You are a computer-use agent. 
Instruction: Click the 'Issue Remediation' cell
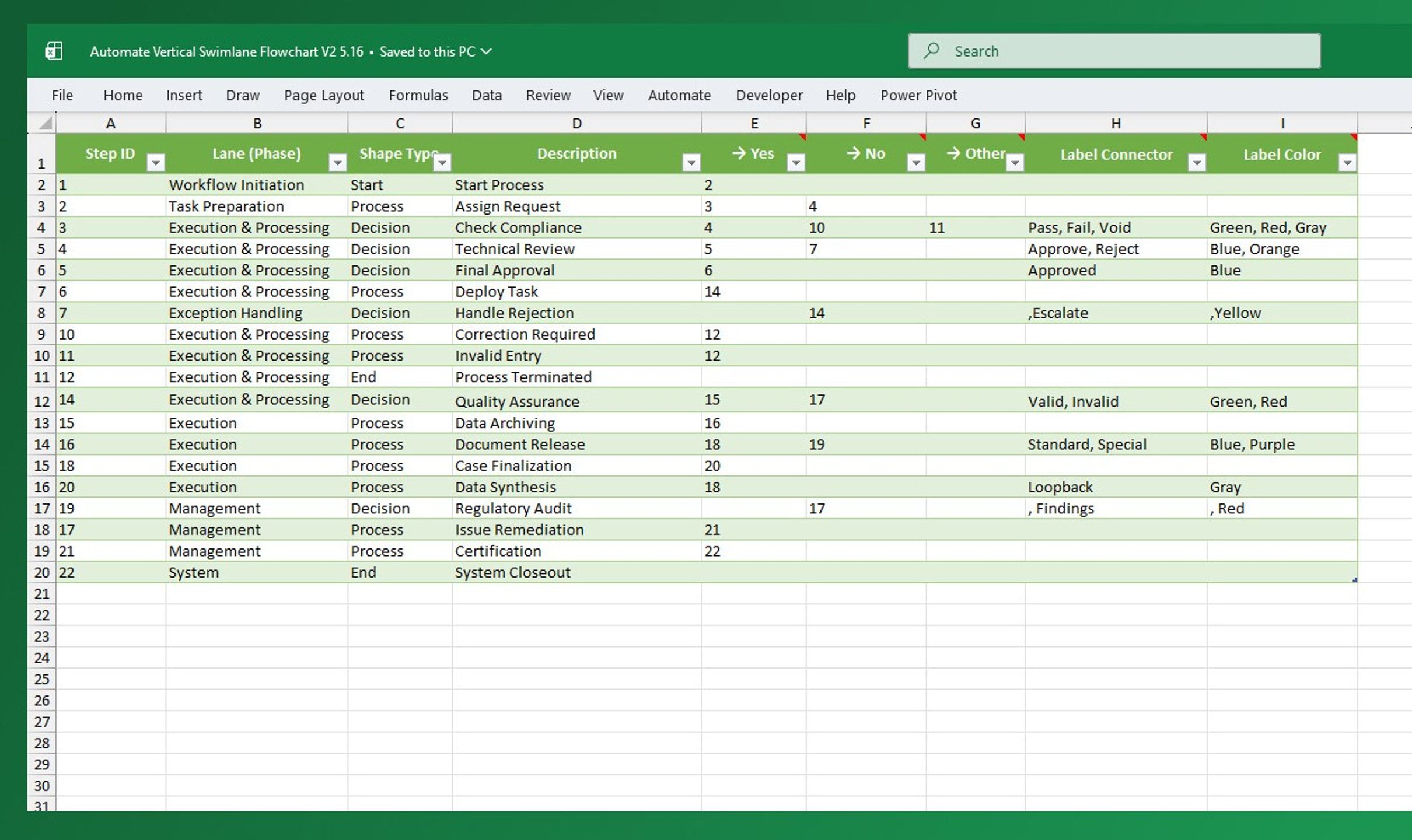pyautogui.click(x=577, y=530)
